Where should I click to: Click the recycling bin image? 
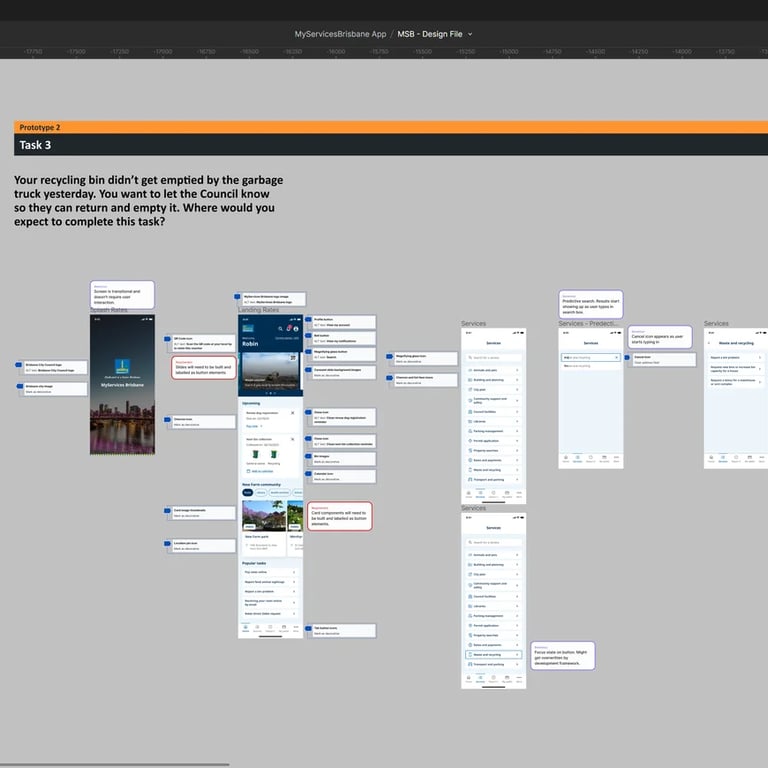(x=274, y=455)
